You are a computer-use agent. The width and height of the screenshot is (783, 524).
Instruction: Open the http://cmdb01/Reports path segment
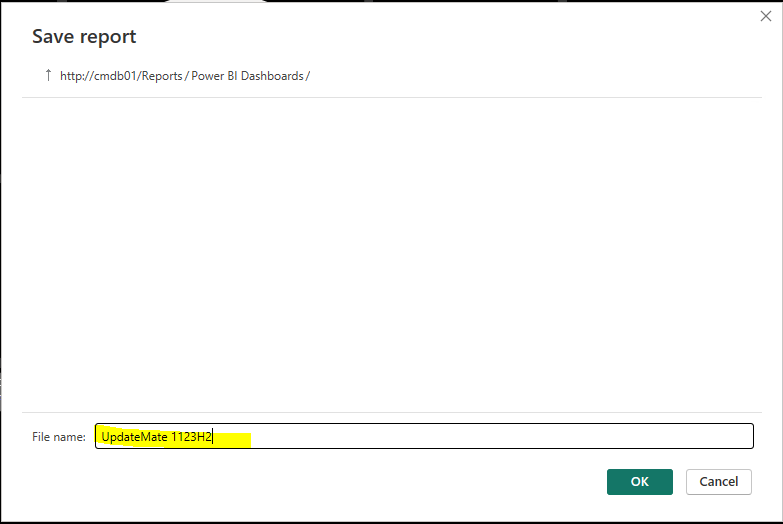pyautogui.click(x=121, y=76)
